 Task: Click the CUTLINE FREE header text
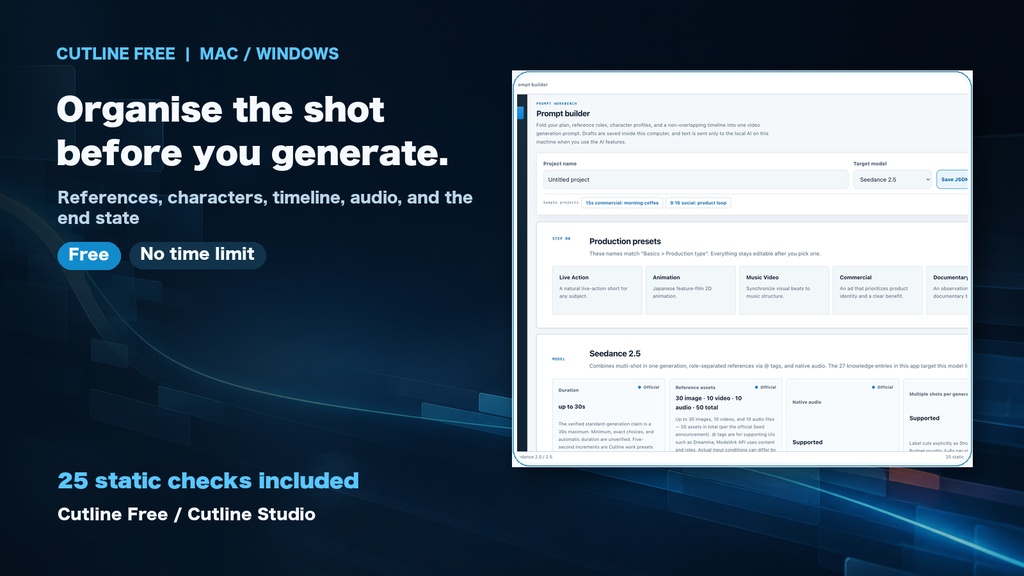(x=116, y=54)
